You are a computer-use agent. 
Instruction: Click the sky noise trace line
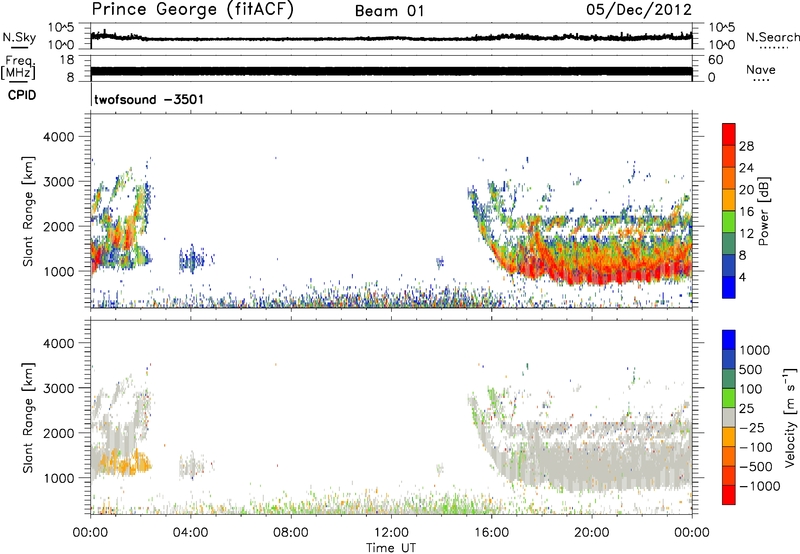pyautogui.click(x=391, y=38)
